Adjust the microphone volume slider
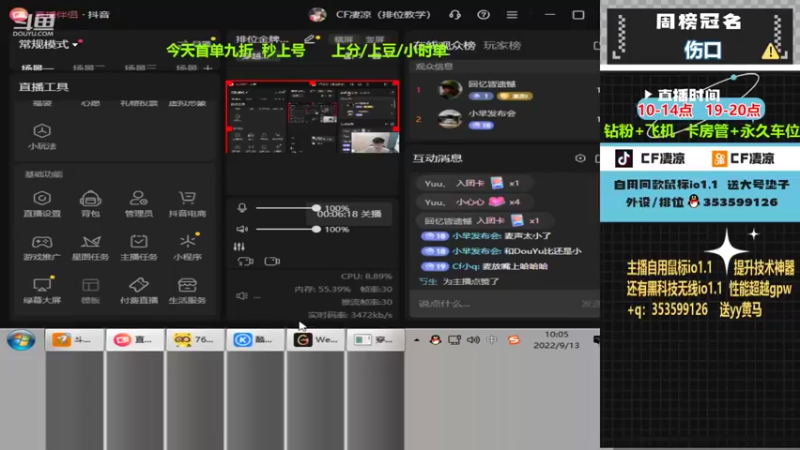The image size is (800, 450). [286, 208]
